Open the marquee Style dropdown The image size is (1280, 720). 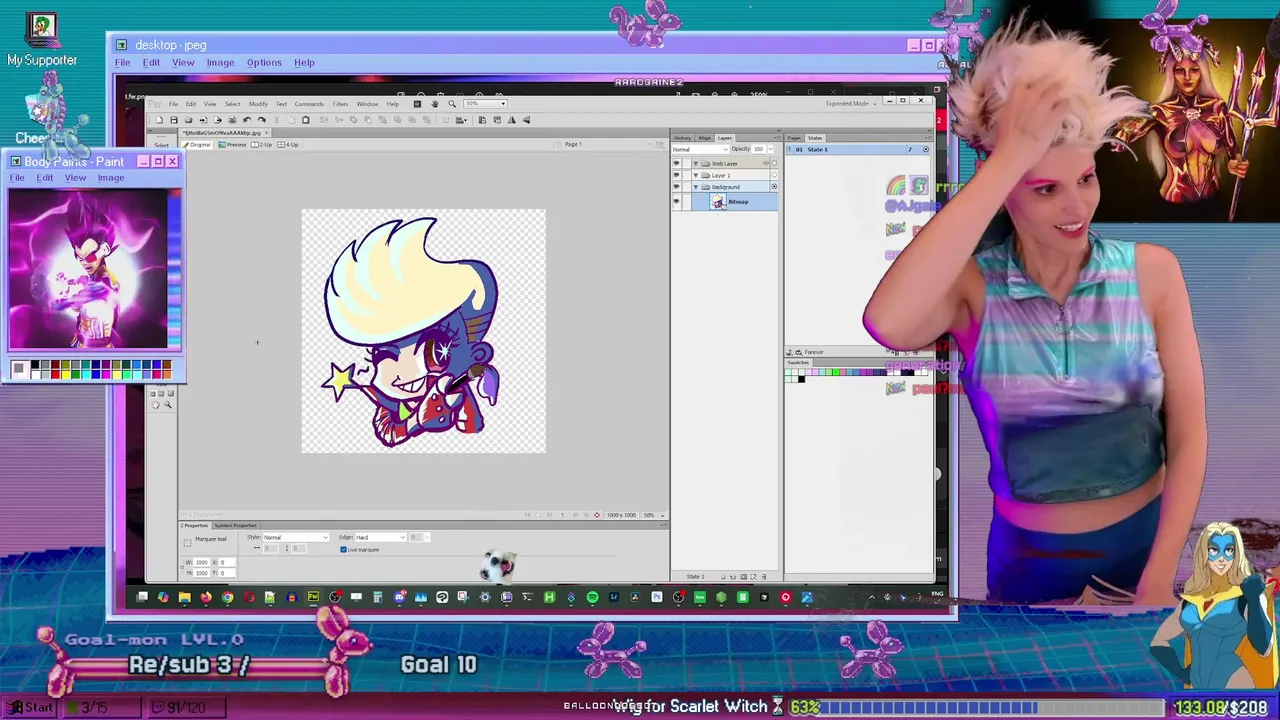(296, 538)
